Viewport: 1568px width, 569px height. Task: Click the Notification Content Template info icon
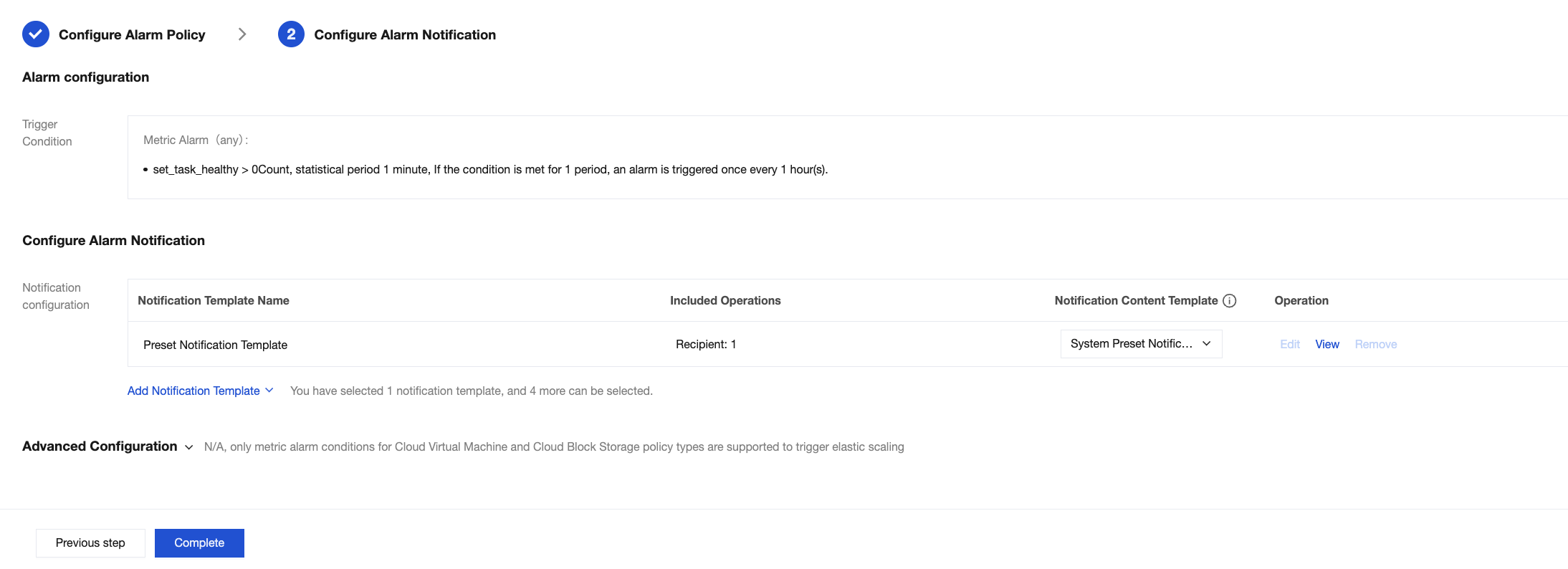click(1230, 301)
